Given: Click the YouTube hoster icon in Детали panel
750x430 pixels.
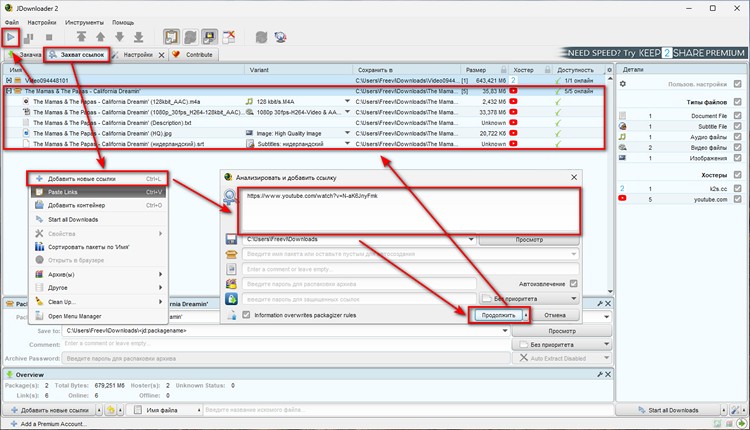Looking at the screenshot, I should (622, 199).
